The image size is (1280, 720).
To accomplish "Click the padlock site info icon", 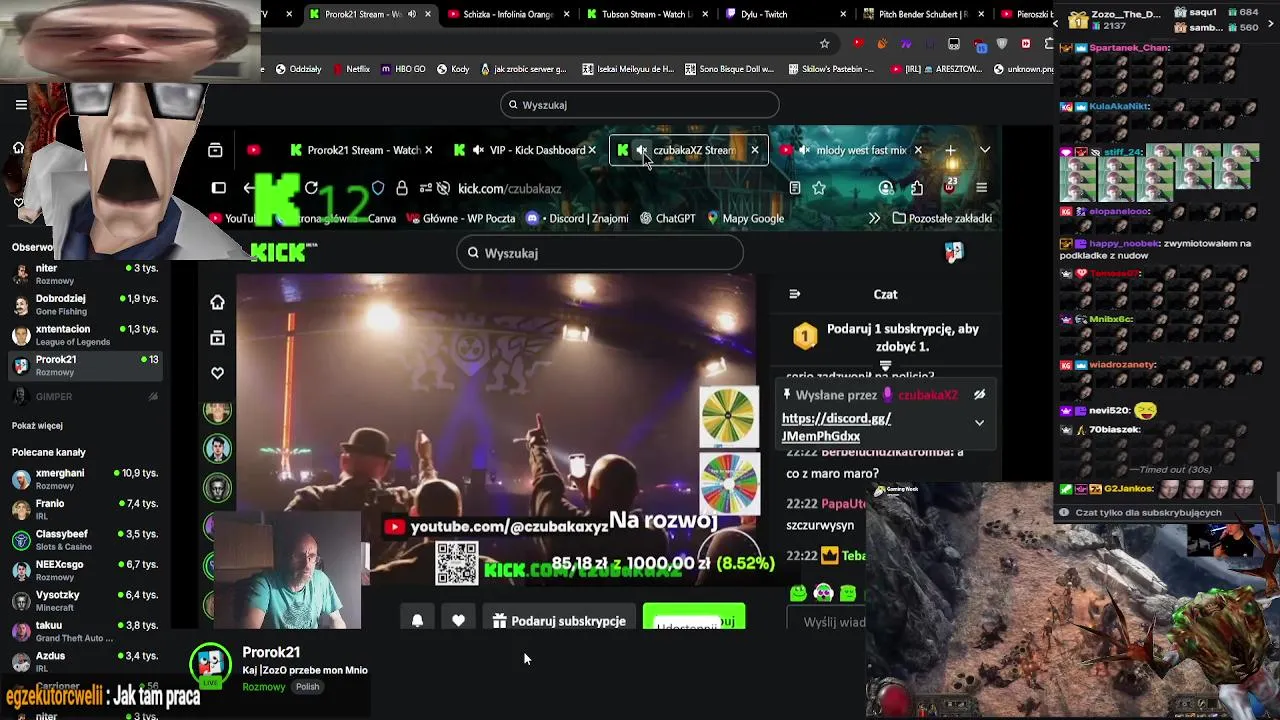I will [402, 188].
